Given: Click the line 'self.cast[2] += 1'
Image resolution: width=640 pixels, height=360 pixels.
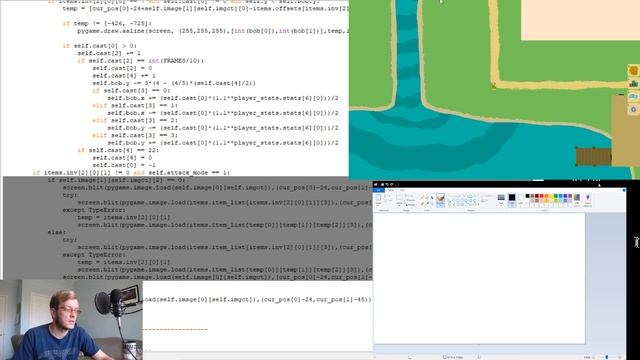Looking at the screenshot, I should pos(109,53).
